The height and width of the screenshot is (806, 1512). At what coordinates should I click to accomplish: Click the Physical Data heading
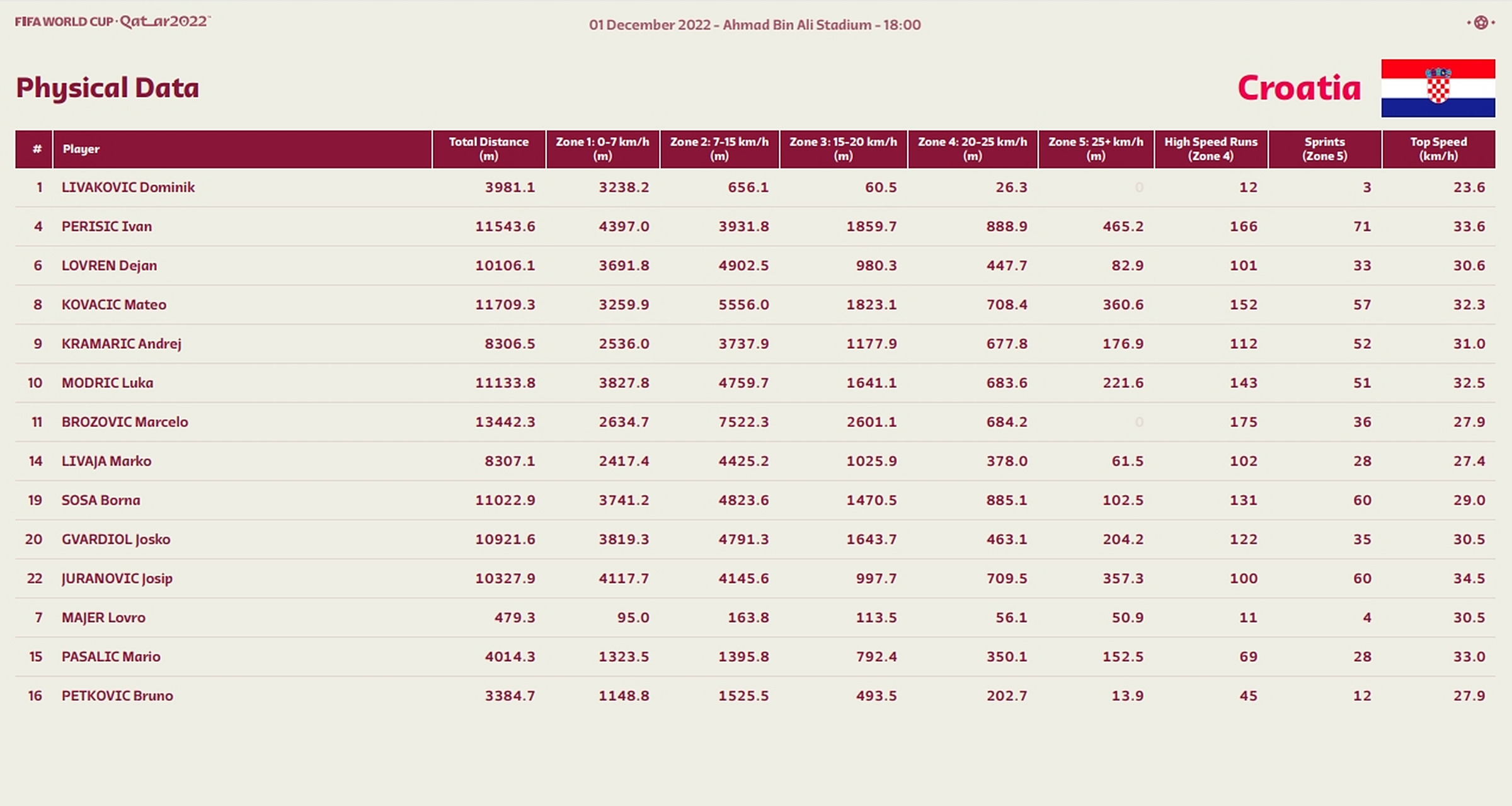pos(107,88)
